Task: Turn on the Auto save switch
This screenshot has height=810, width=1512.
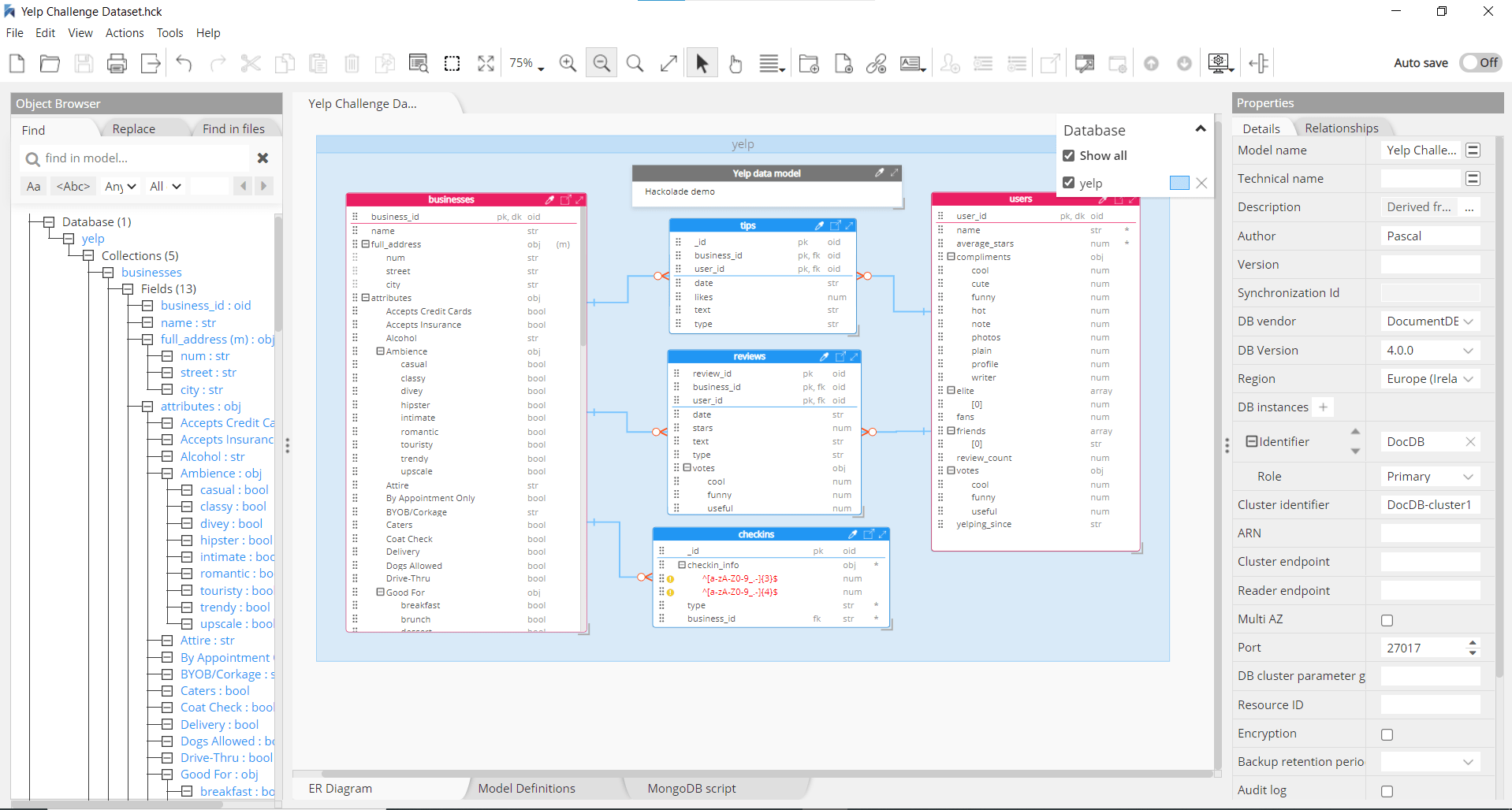Action: (x=1480, y=63)
